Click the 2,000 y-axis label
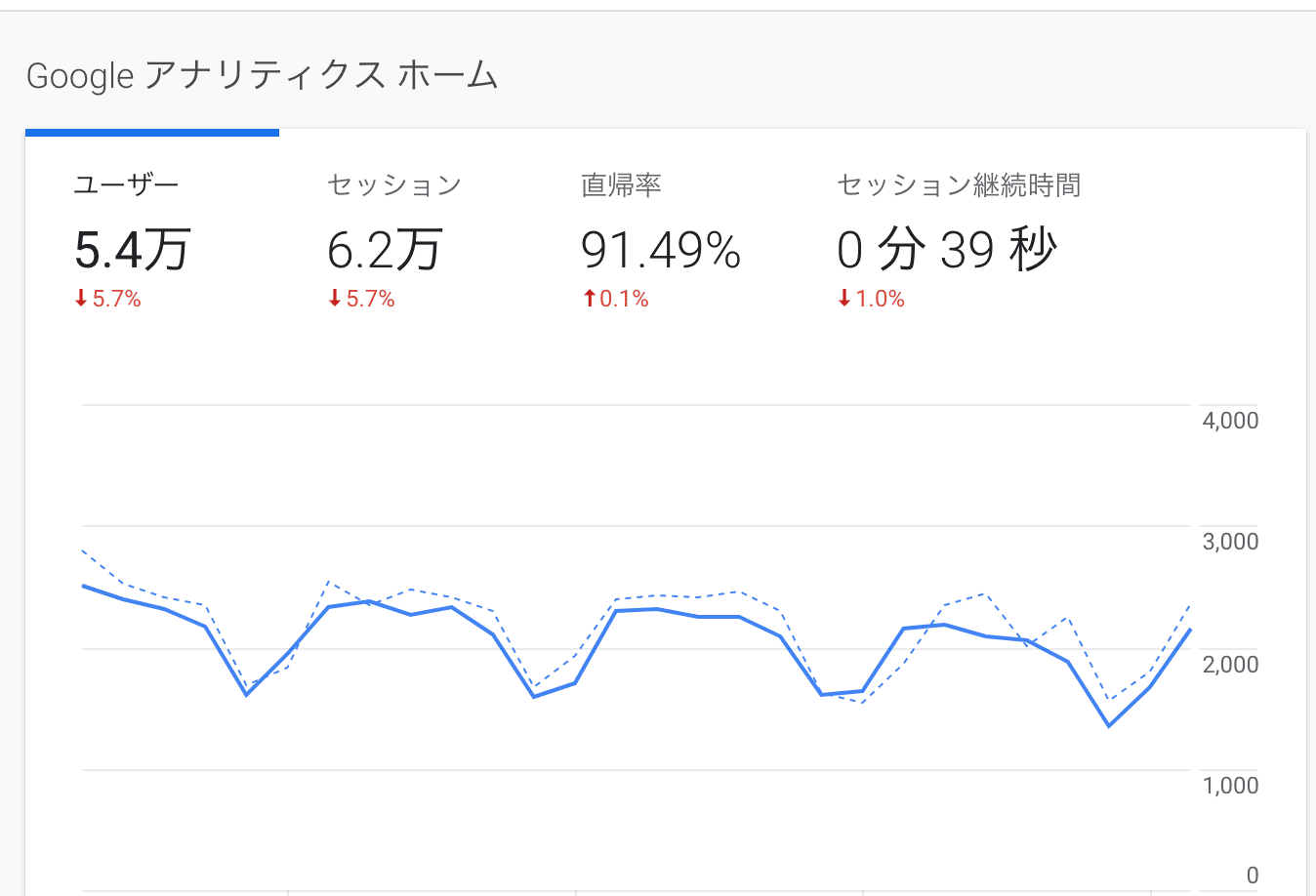 (1230, 664)
